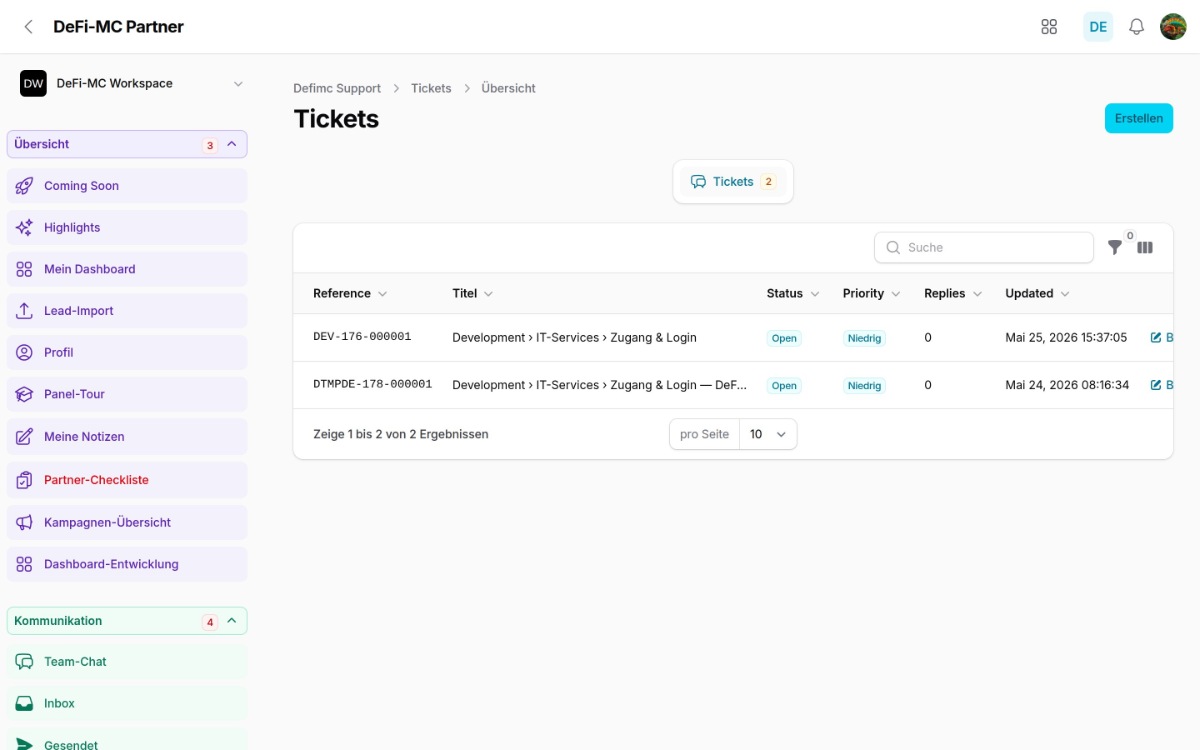1200x750 pixels.
Task: Click the Highlights sparkle icon
Action: 25,228
